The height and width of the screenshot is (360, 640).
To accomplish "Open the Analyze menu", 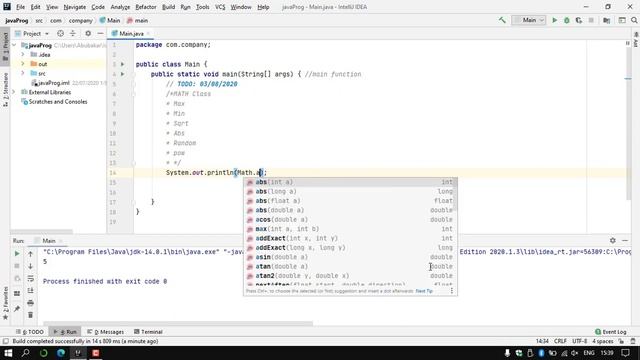I will [120, 7].
